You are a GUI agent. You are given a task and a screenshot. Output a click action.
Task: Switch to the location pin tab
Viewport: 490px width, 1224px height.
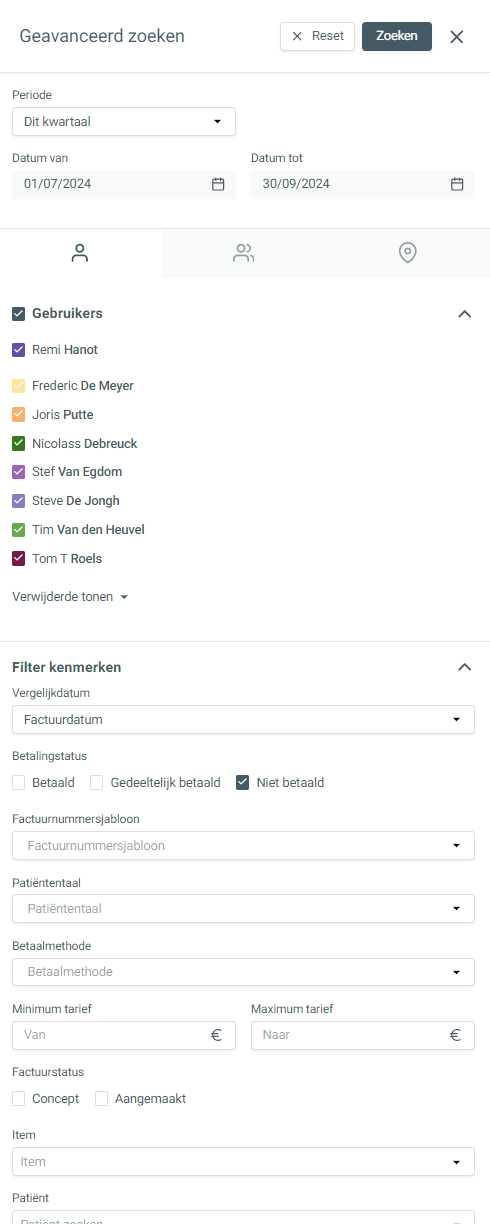coord(407,253)
